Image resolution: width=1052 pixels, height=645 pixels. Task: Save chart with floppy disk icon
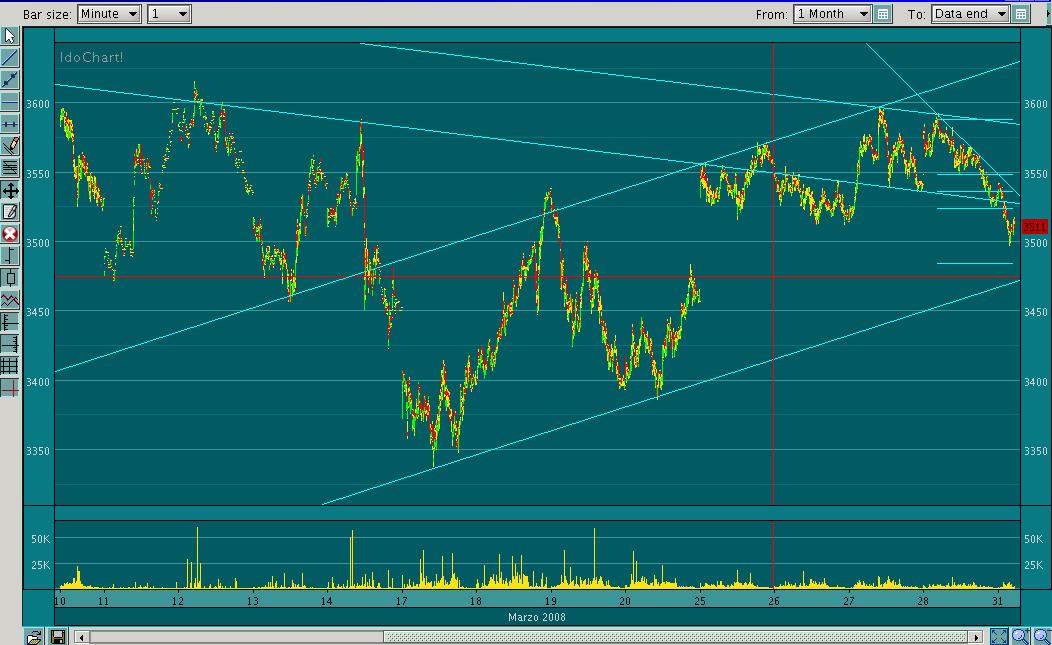[x=58, y=637]
